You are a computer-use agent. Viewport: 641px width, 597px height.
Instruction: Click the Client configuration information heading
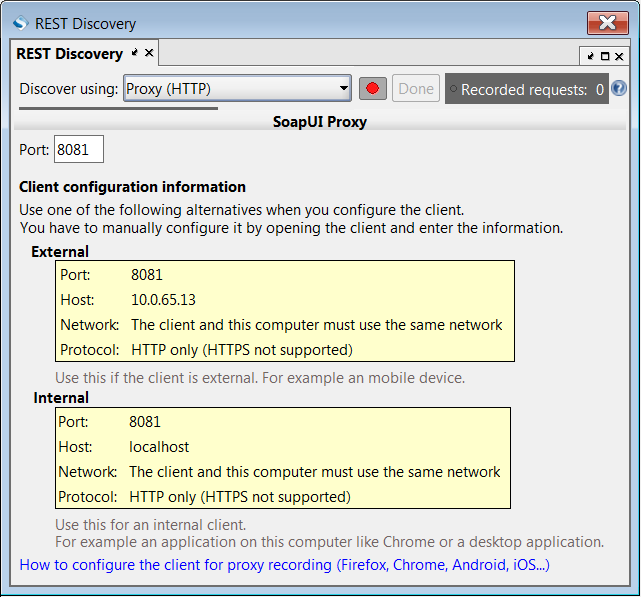click(x=132, y=187)
